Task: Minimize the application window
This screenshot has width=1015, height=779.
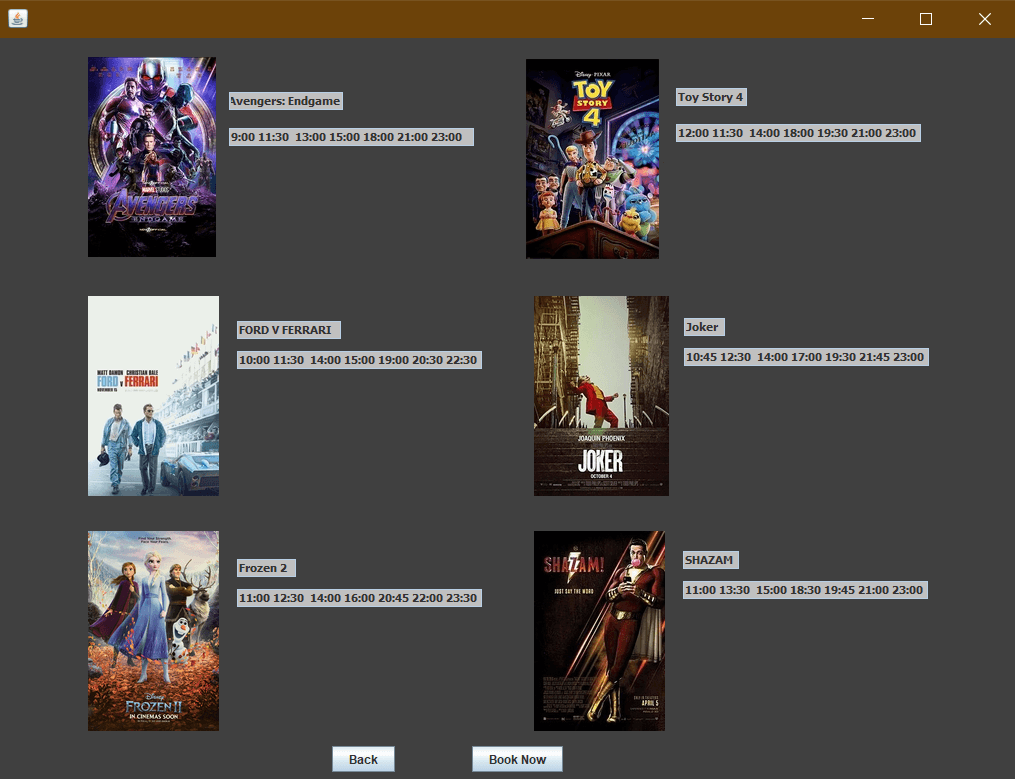Action: [868, 19]
